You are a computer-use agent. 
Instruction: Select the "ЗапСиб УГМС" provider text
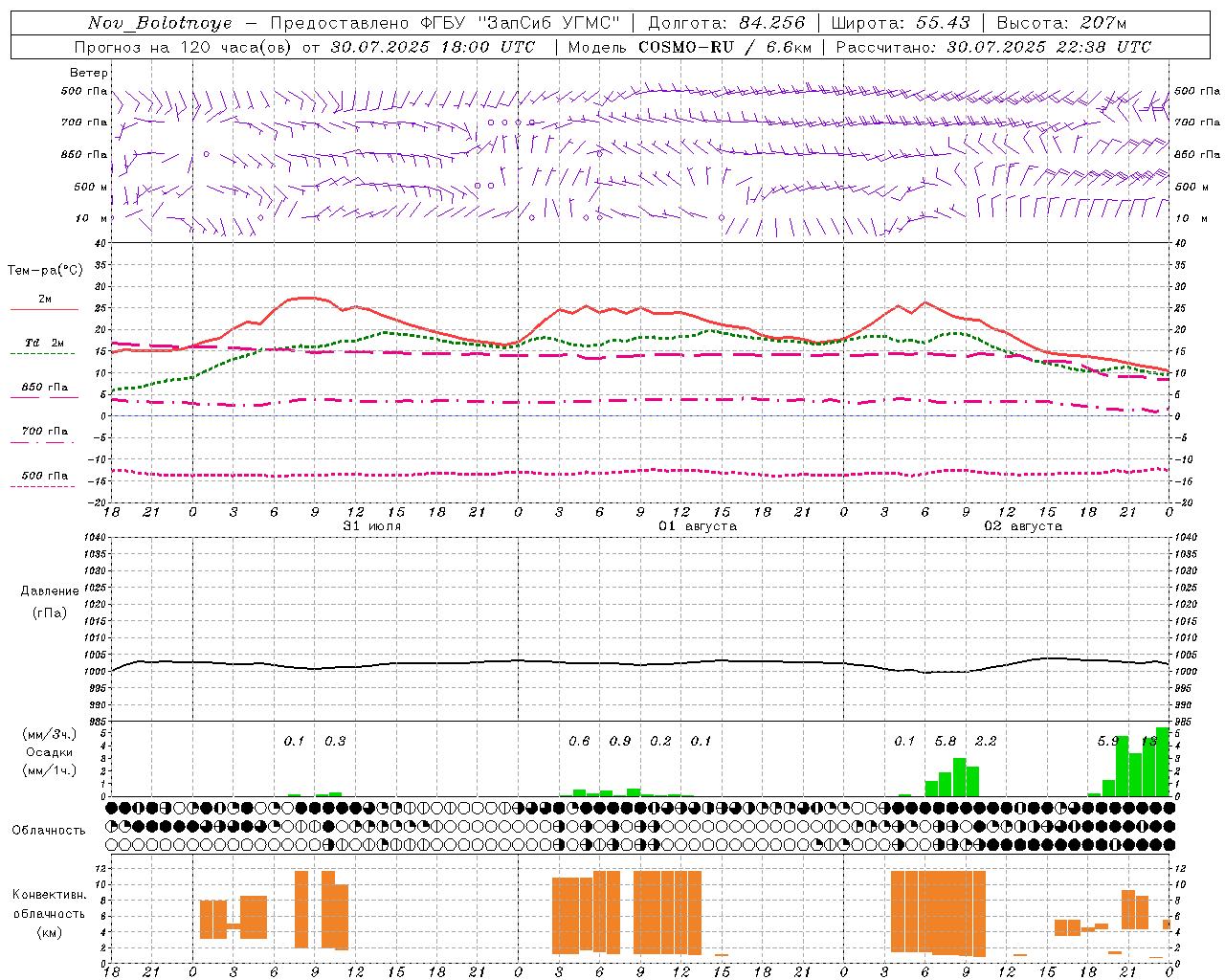pos(548,23)
